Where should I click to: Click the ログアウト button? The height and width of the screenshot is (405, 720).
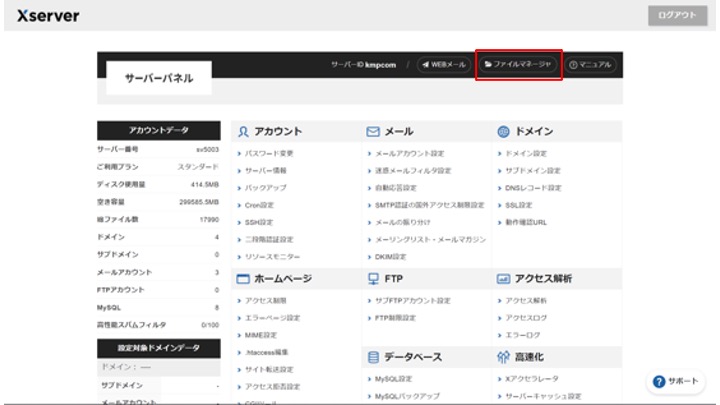coord(677,15)
